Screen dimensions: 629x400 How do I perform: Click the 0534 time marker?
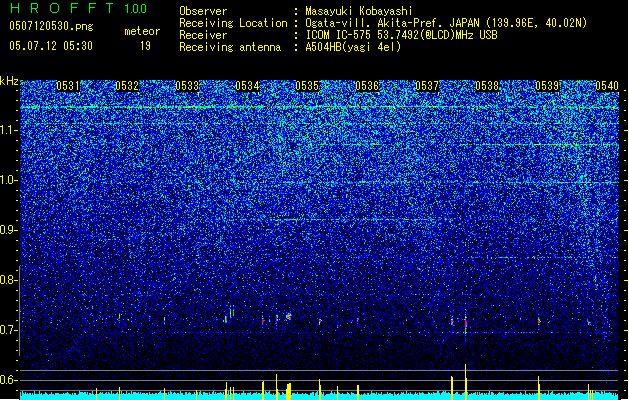(x=247, y=86)
